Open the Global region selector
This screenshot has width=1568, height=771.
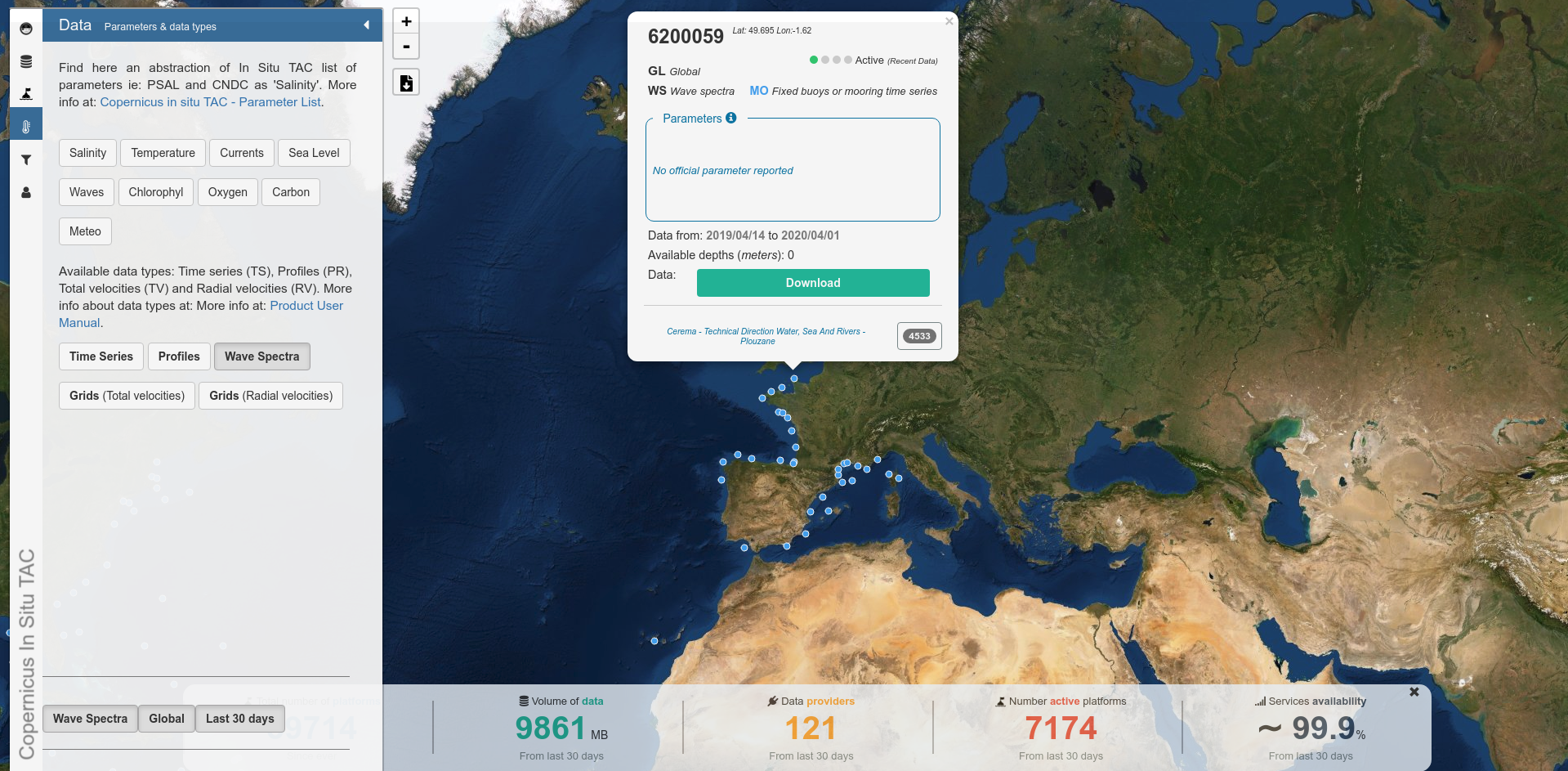tap(166, 719)
